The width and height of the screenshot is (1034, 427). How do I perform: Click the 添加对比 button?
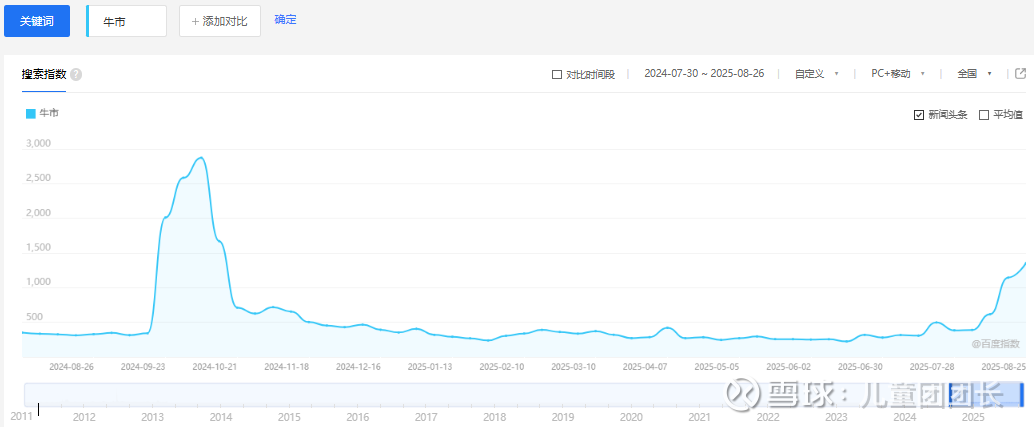pyautogui.click(x=220, y=21)
